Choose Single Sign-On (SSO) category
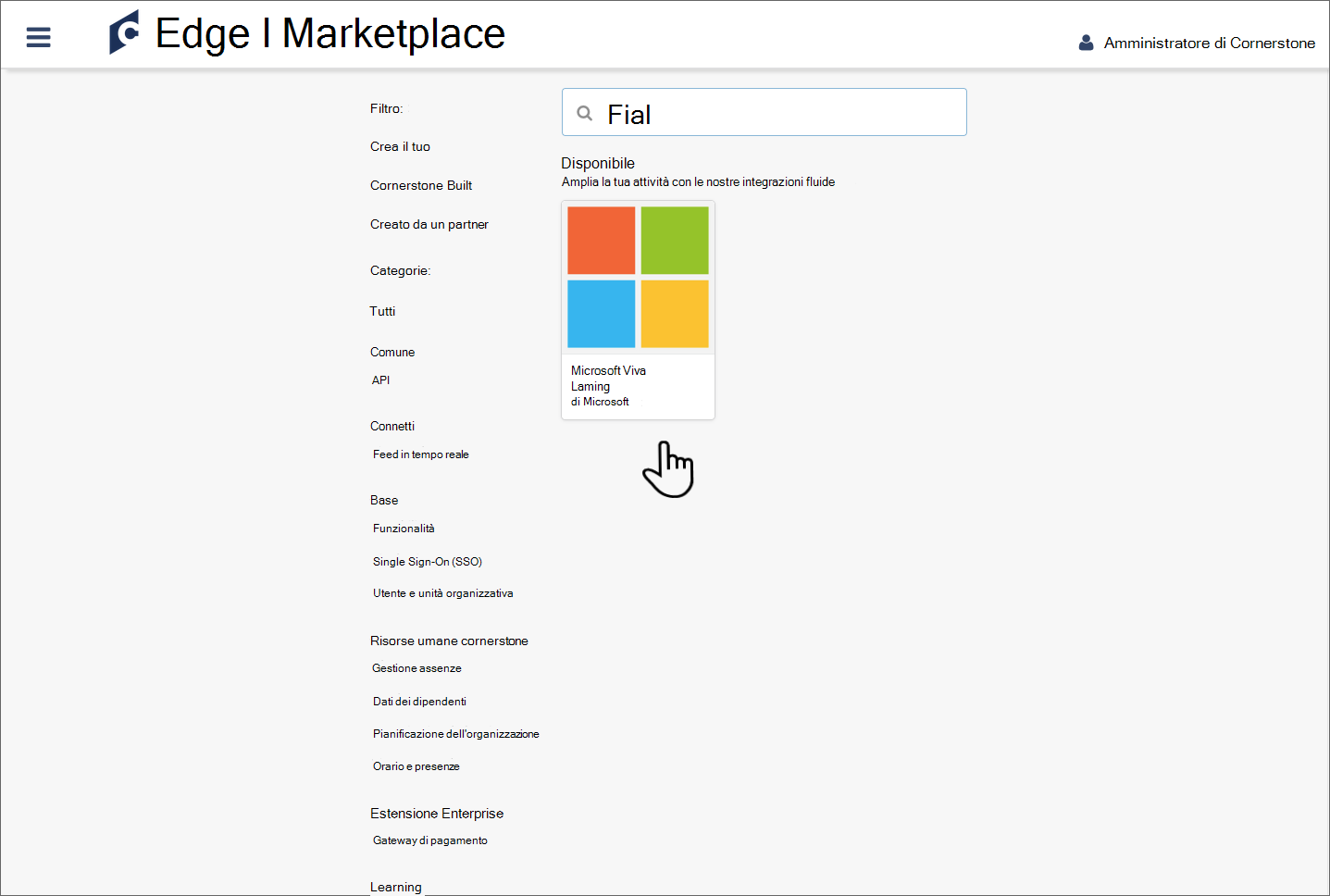Image resolution: width=1330 pixels, height=896 pixels. (x=427, y=561)
